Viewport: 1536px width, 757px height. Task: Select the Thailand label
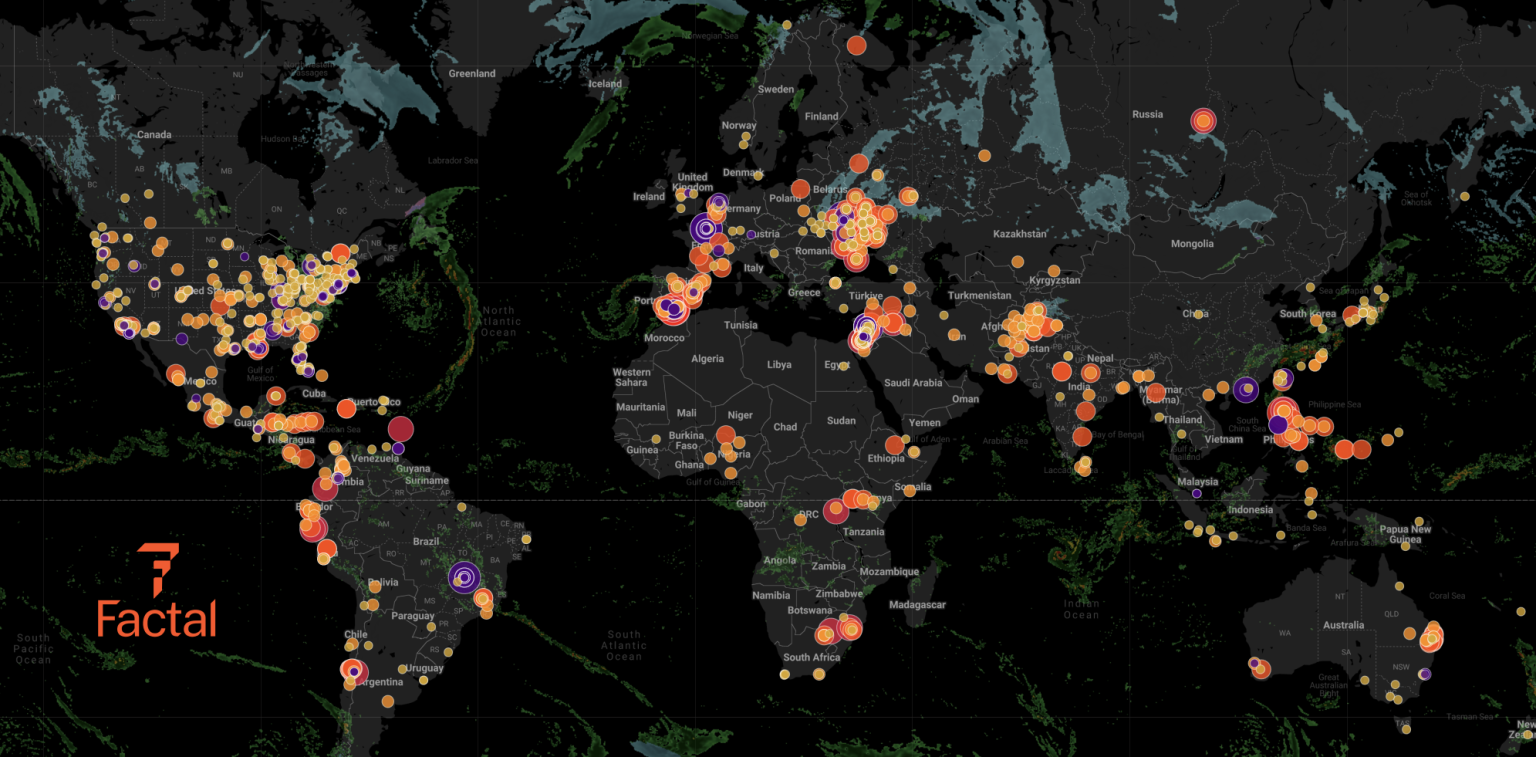(1183, 420)
